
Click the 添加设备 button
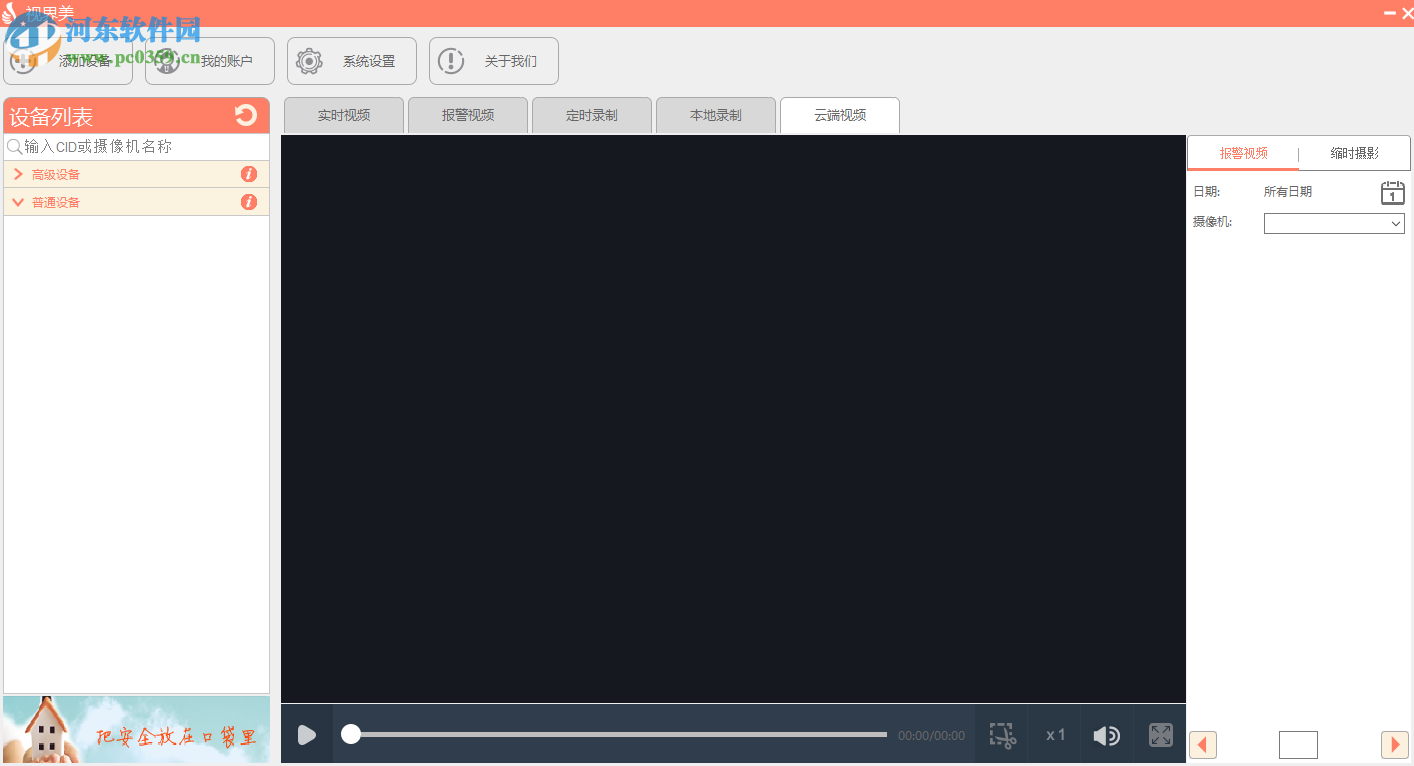coord(68,61)
